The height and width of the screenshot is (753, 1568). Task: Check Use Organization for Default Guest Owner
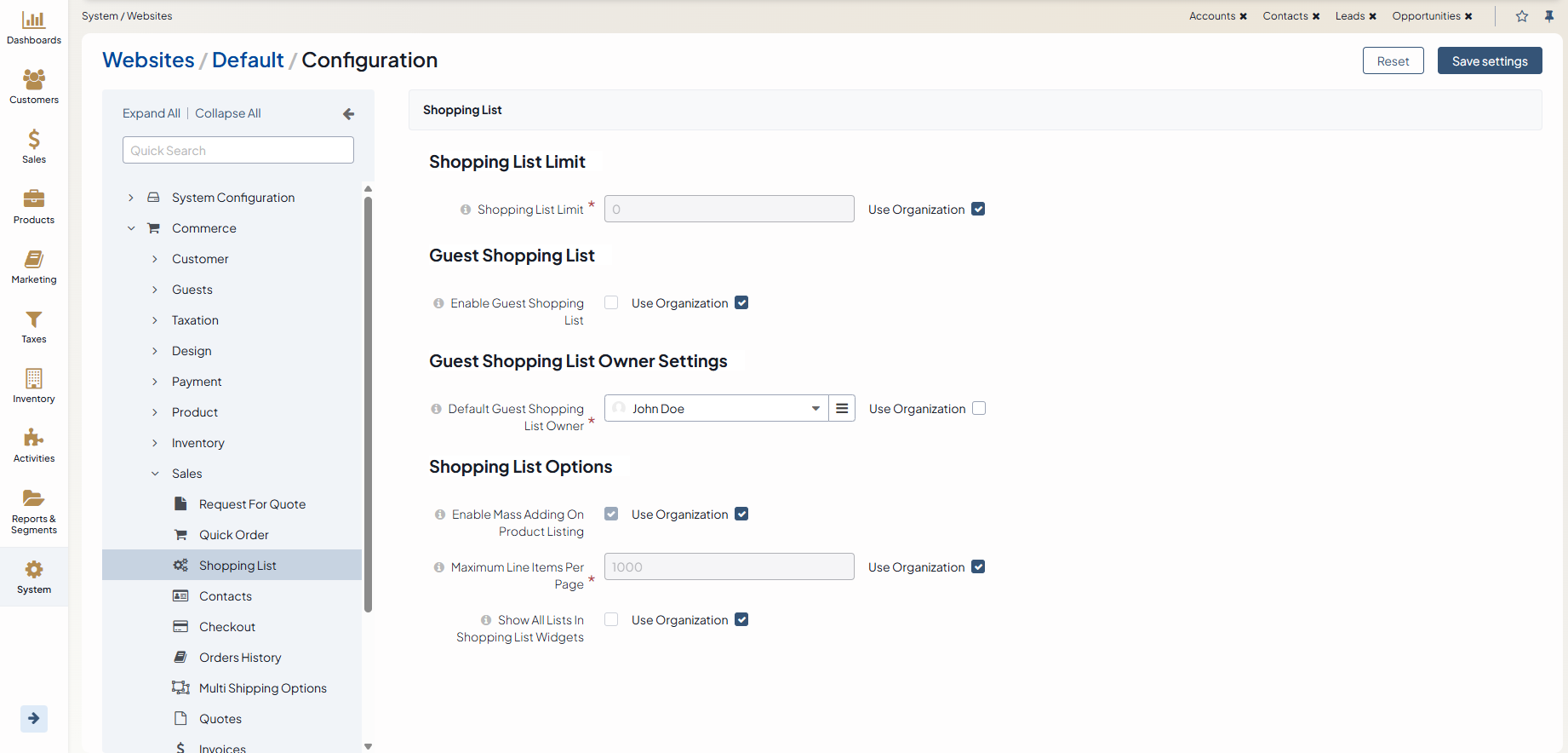[979, 409]
